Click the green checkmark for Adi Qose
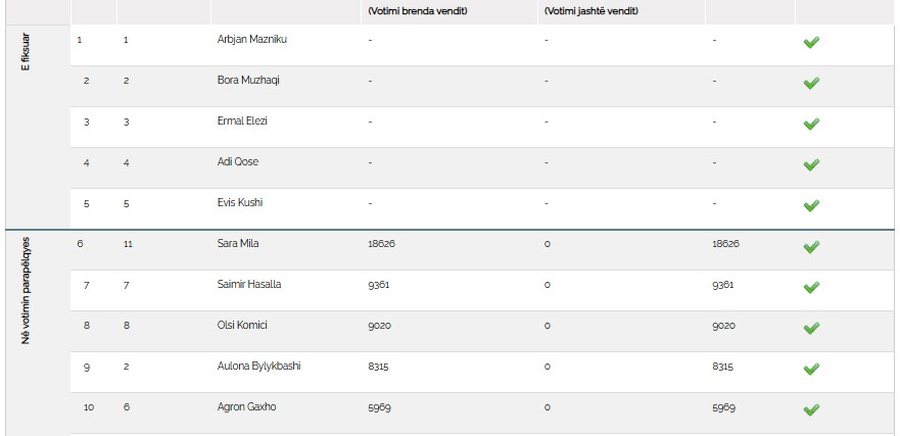This screenshot has height=436, width=900. [x=811, y=165]
